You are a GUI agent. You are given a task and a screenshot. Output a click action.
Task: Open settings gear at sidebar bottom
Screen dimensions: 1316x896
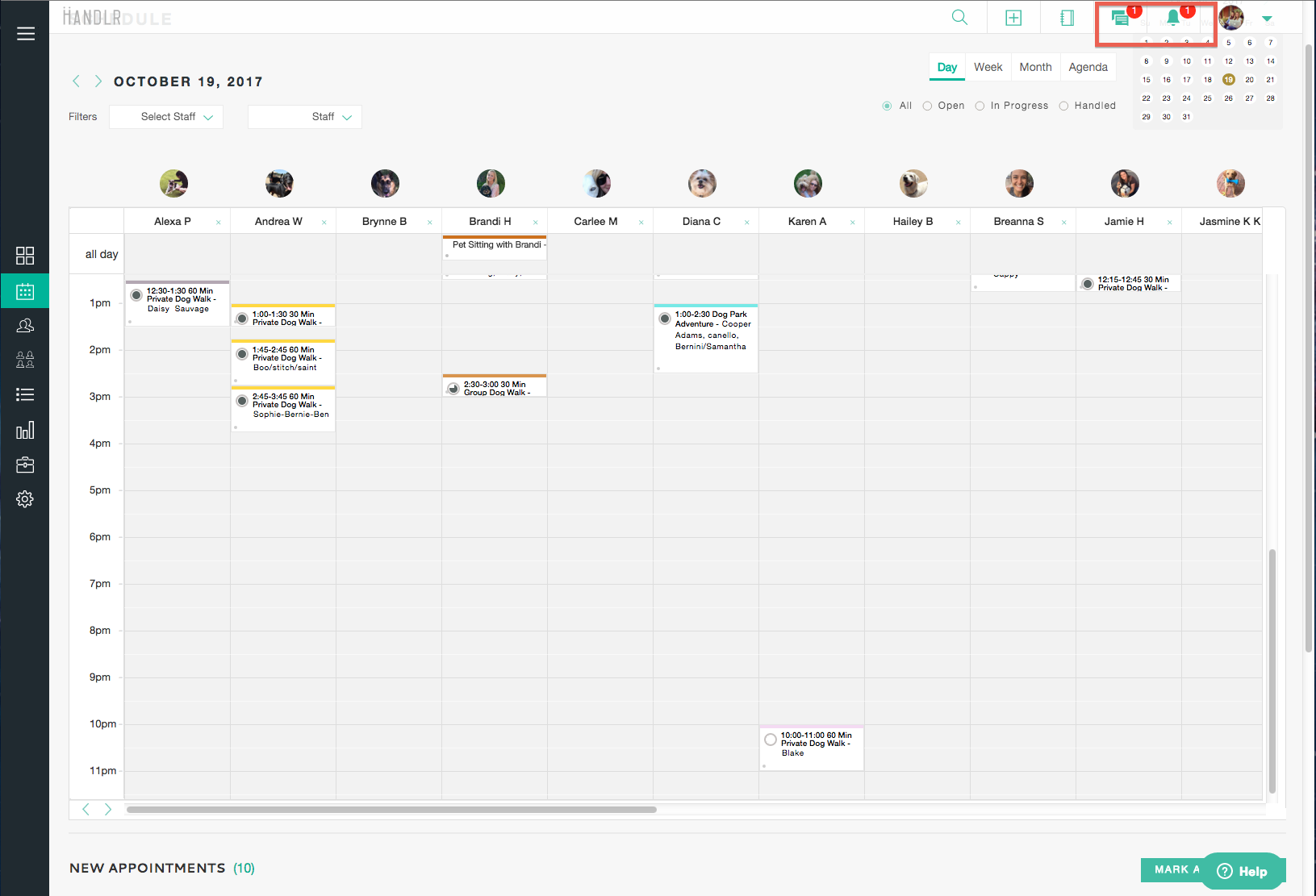coord(25,498)
